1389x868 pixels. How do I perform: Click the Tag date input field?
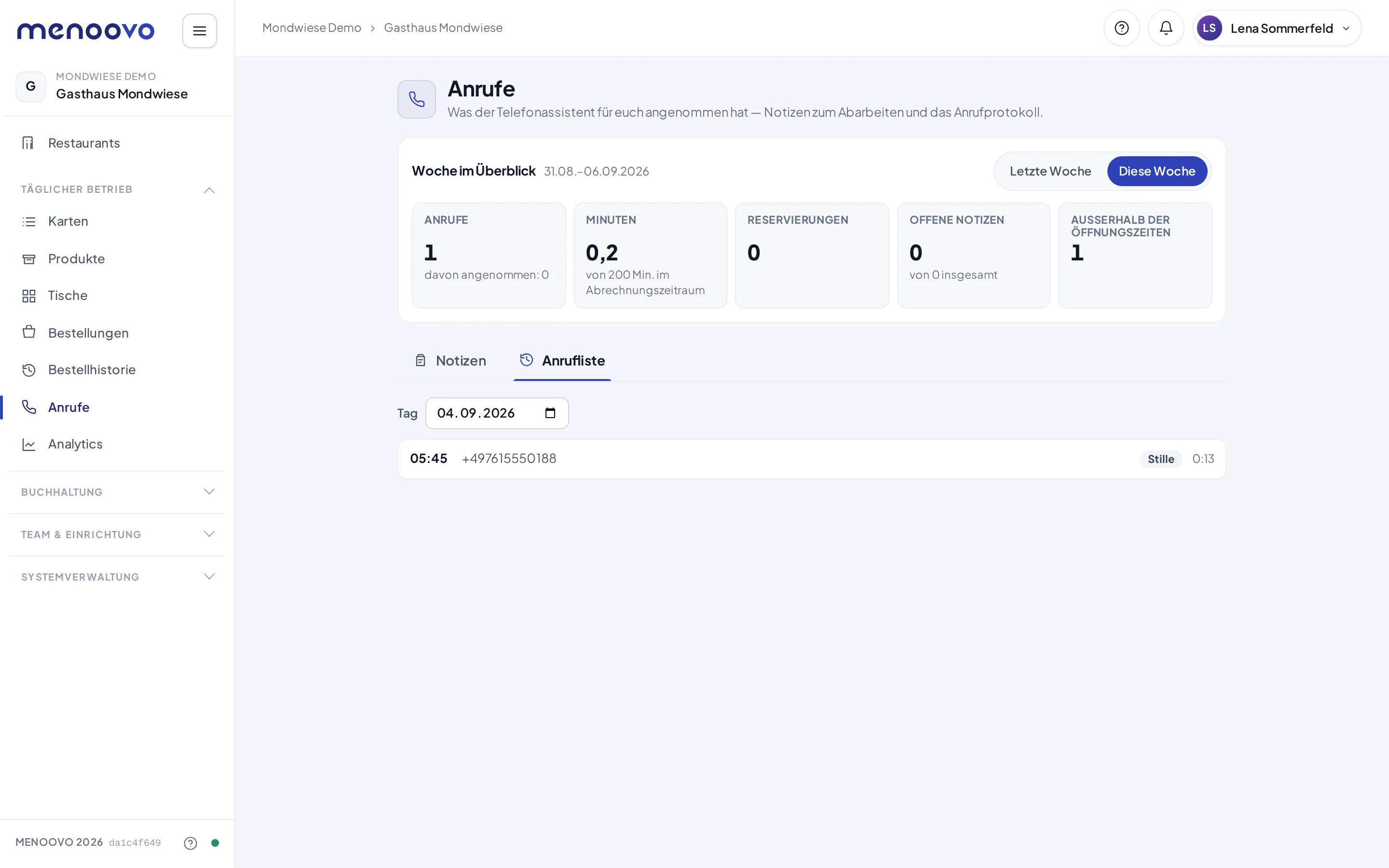point(496,413)
